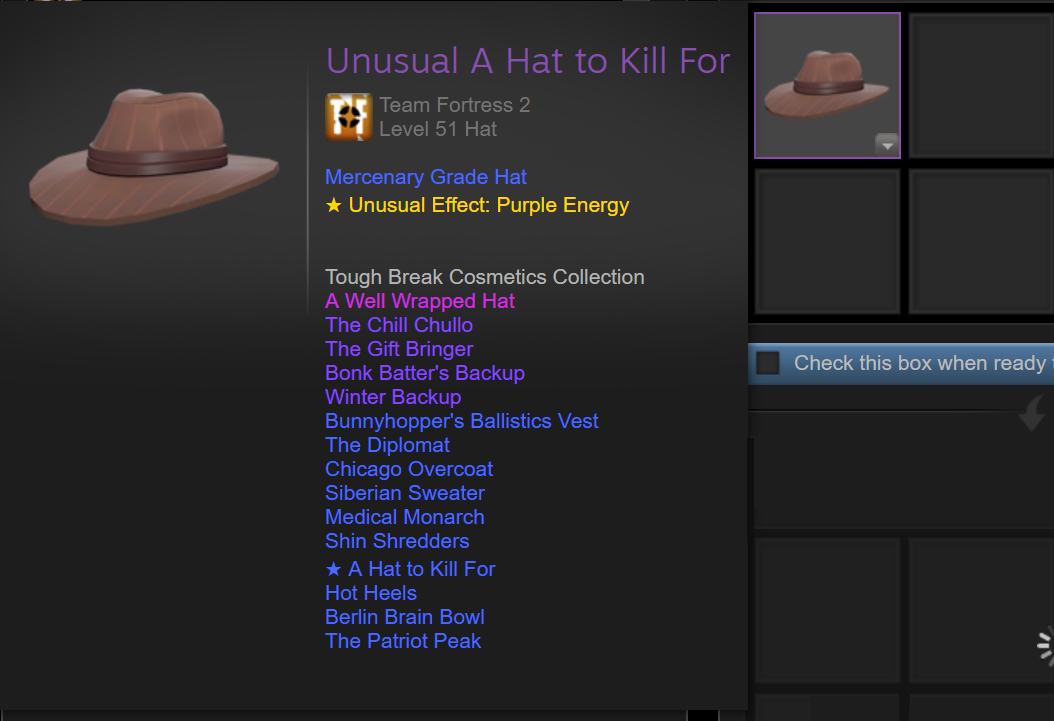Click the yellow star Unusual Effect icon

pyautogui.click(x=333, y=205)
